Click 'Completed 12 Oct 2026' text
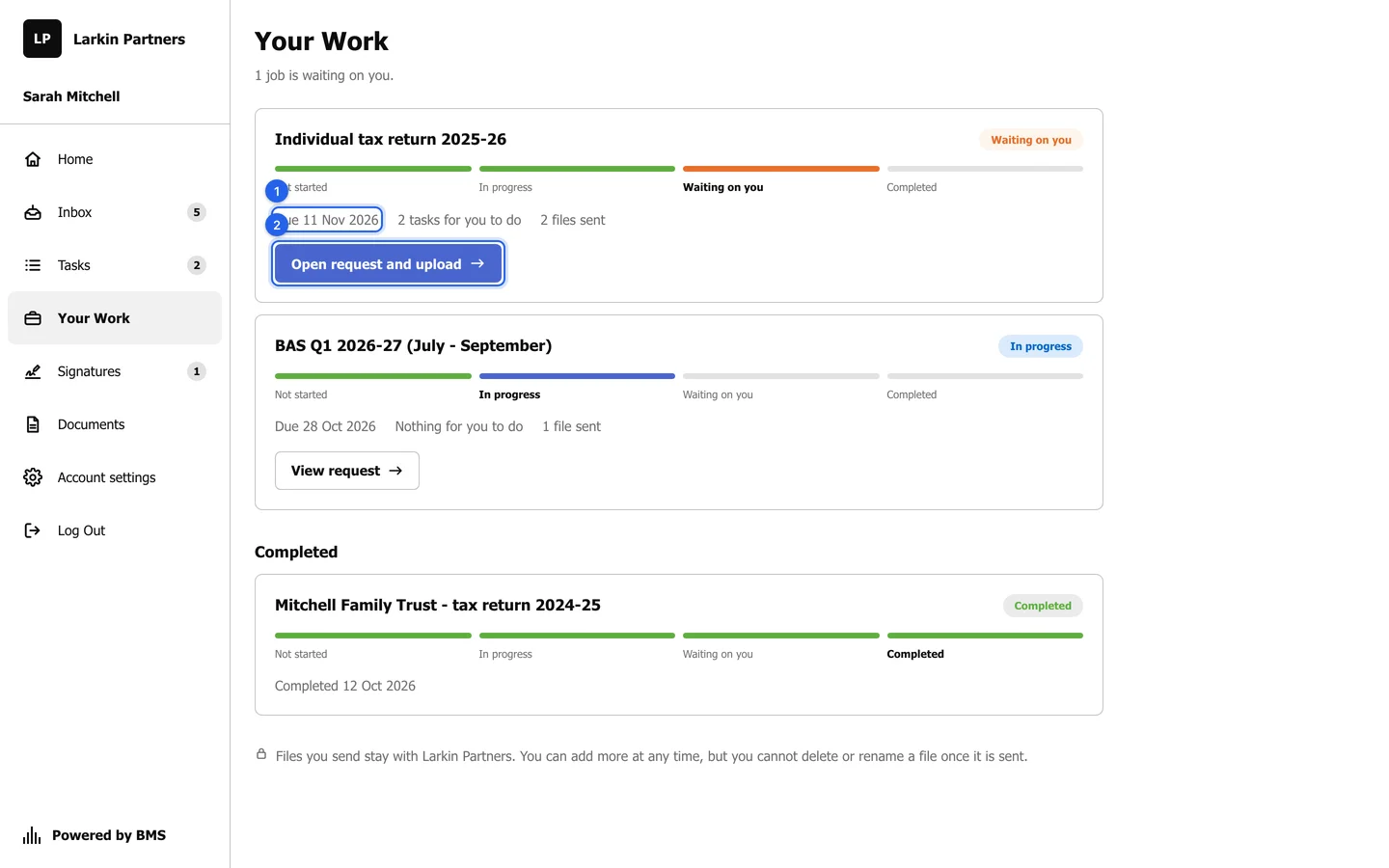 [x=345, y=686]
